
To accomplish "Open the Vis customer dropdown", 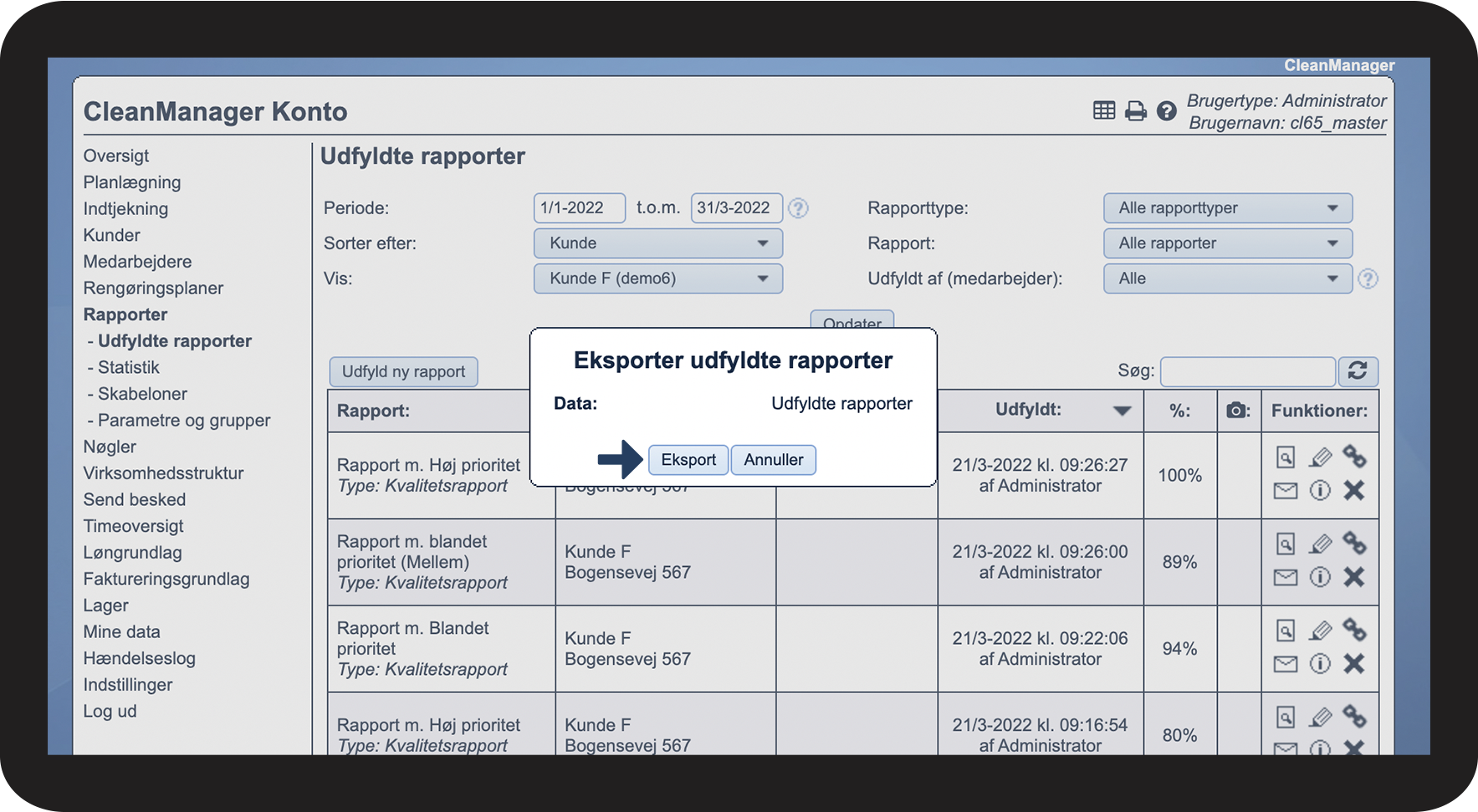I will click(657, 278).
